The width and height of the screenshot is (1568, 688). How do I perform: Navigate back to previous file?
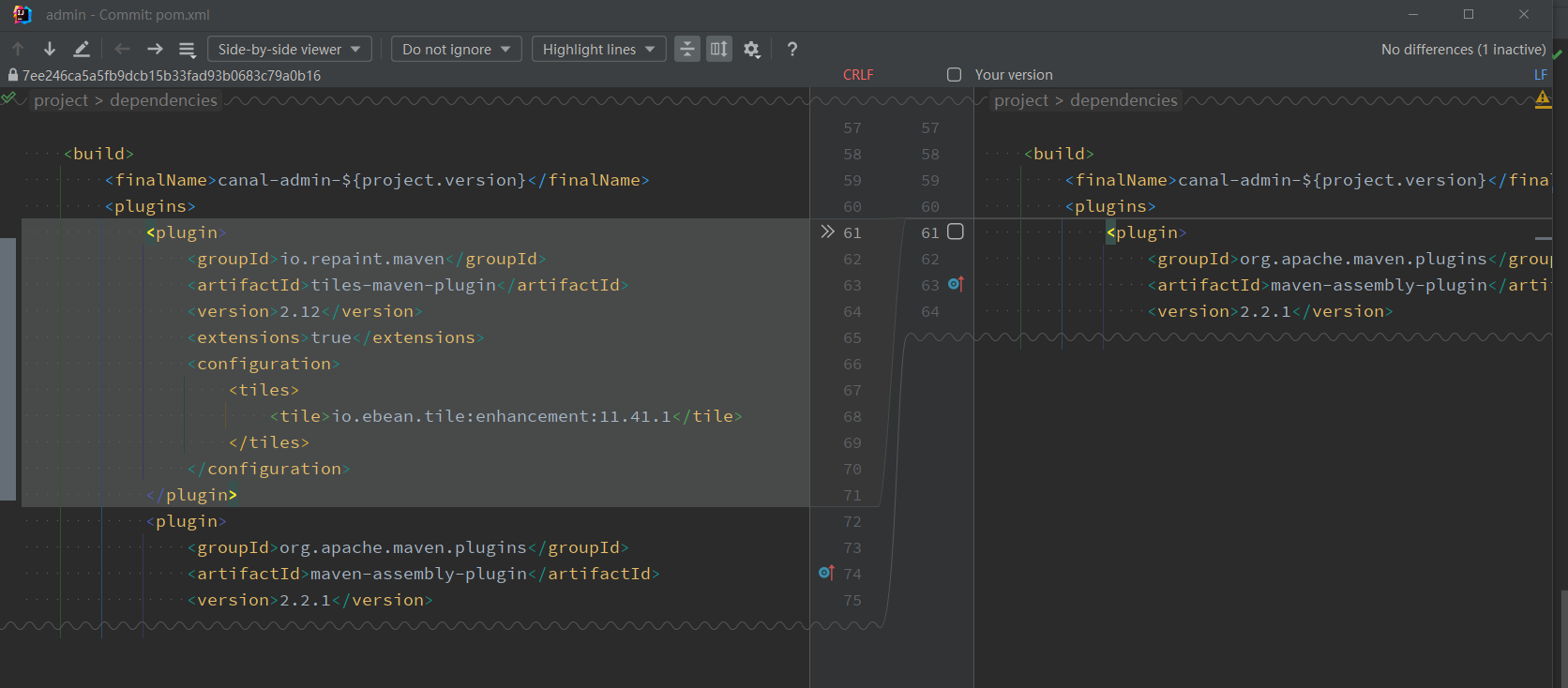tap(122, 49)
